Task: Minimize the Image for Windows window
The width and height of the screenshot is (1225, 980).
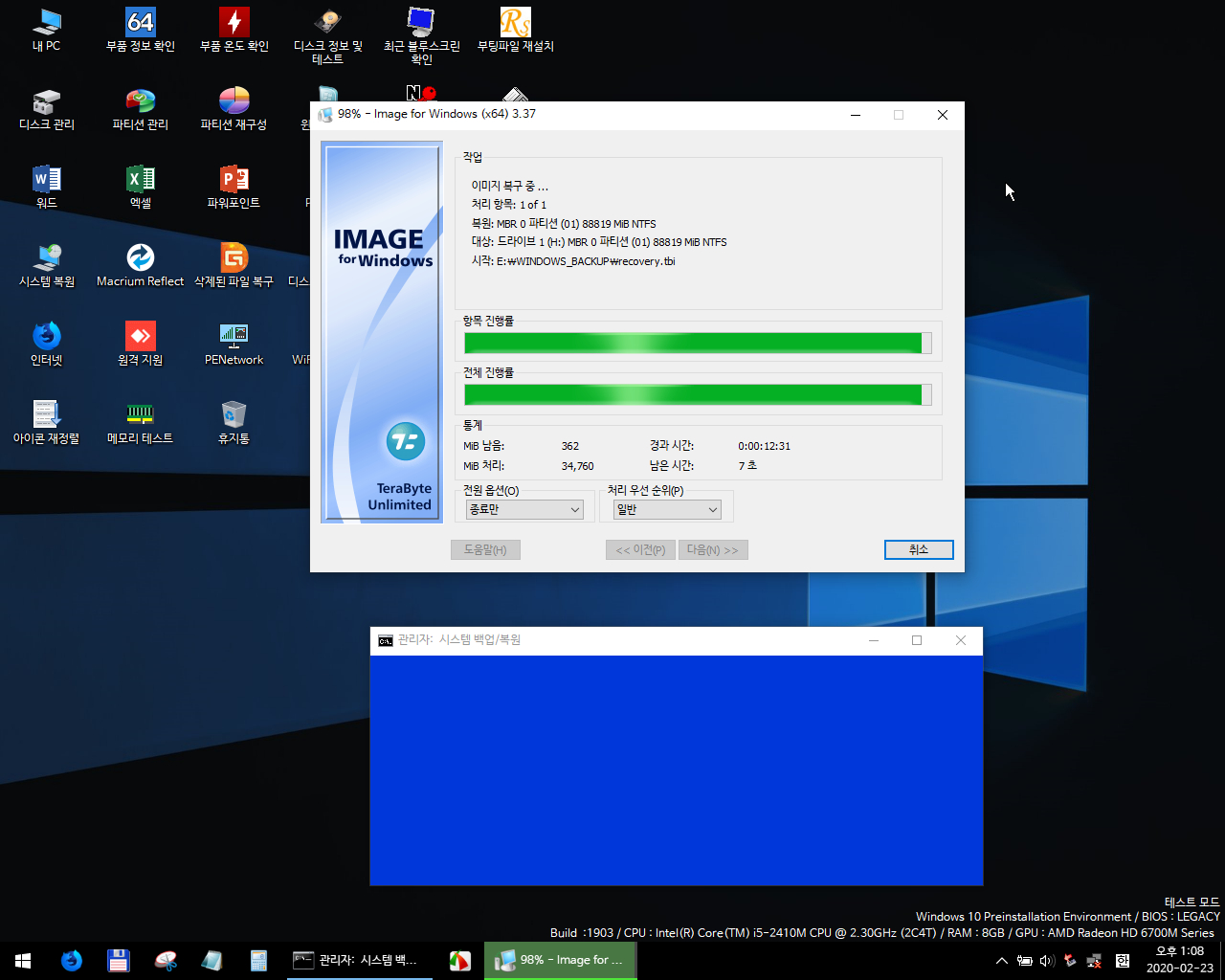Action: pyautogui.click(x=856, y=115)
